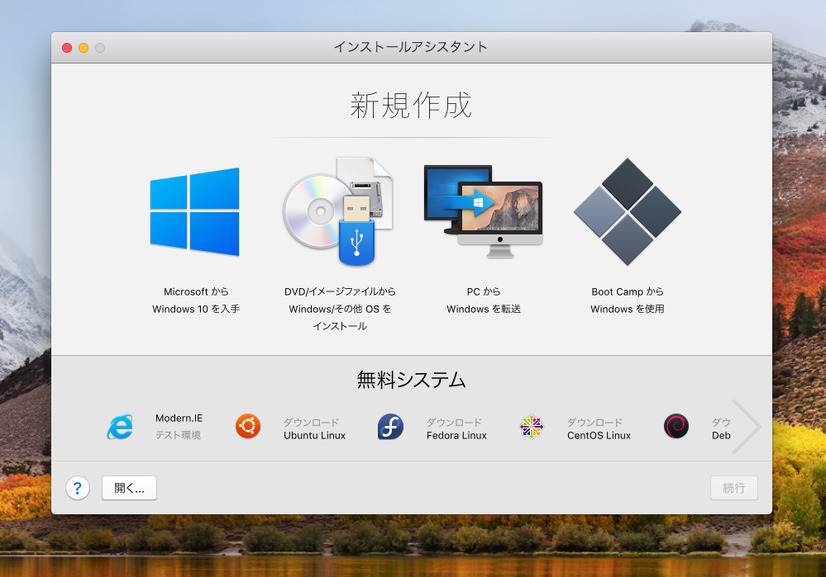Select the blue Windows 10 logo icon

(x=194, y=212)
